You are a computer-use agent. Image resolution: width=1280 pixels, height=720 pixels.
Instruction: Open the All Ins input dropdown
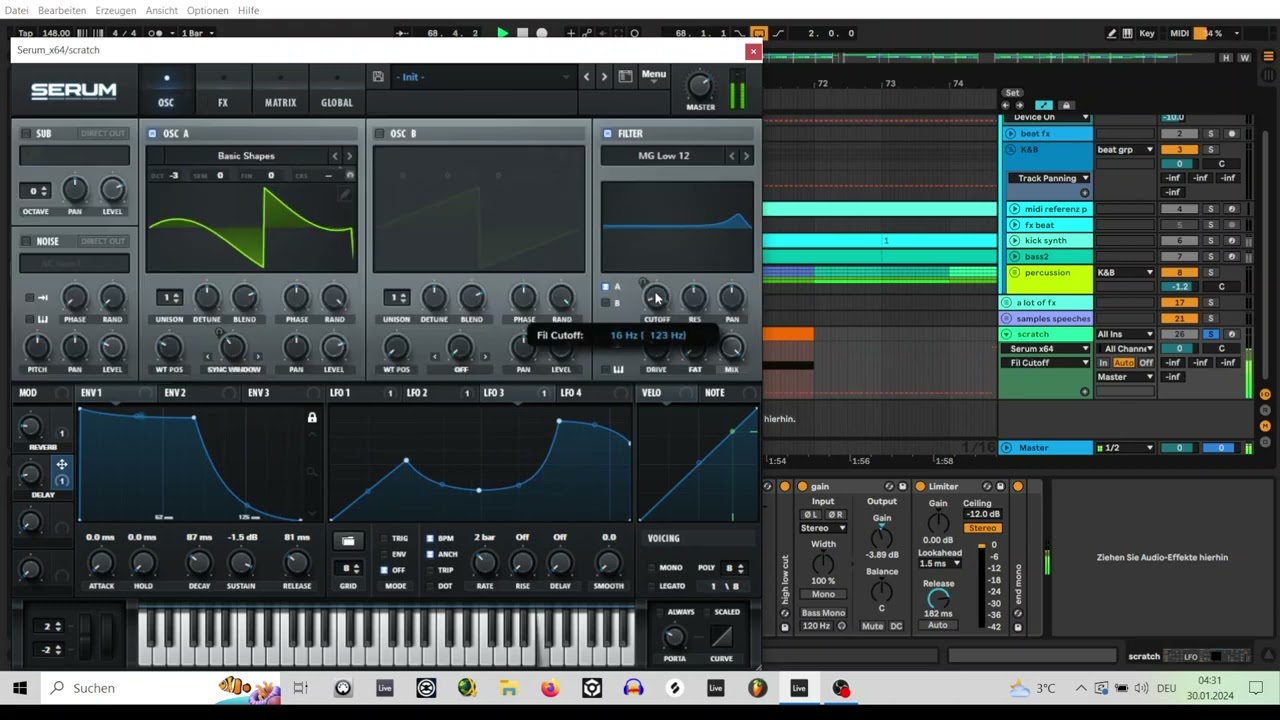click(x=1125, y=334)
